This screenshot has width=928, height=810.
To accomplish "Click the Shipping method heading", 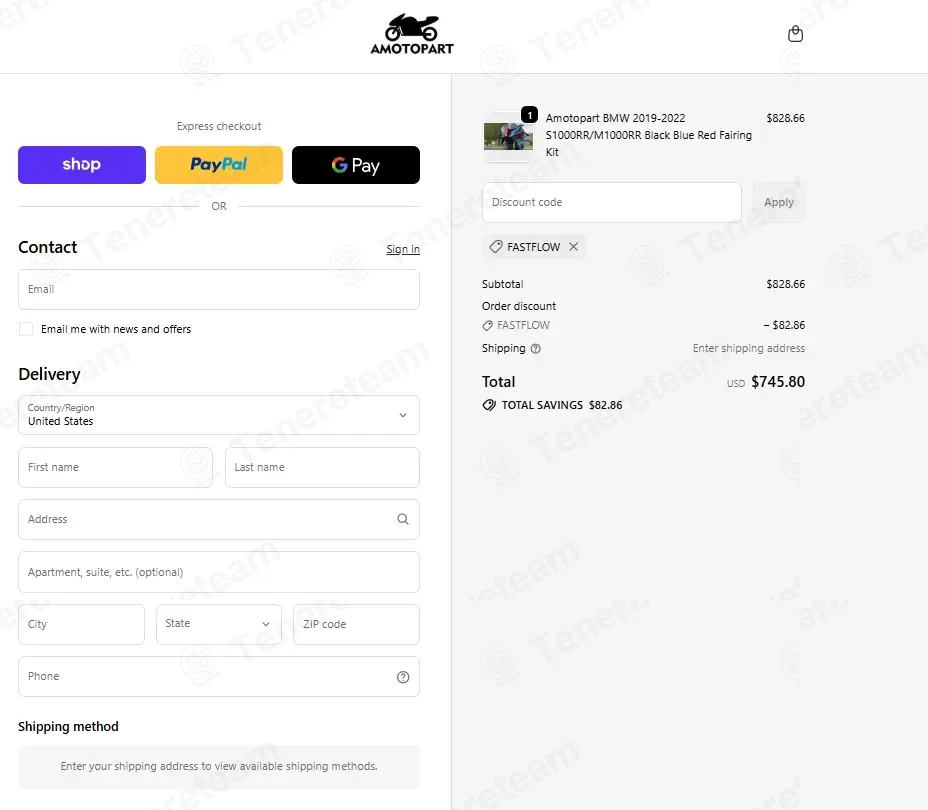I will 68,727.
